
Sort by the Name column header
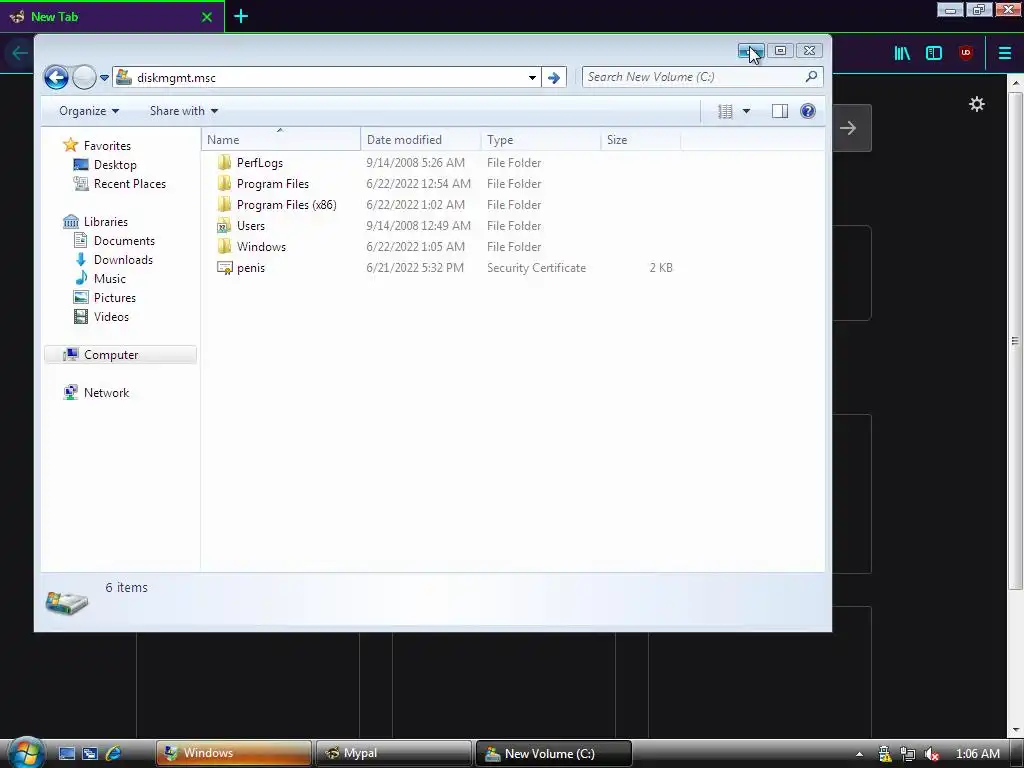coord(281,140)
